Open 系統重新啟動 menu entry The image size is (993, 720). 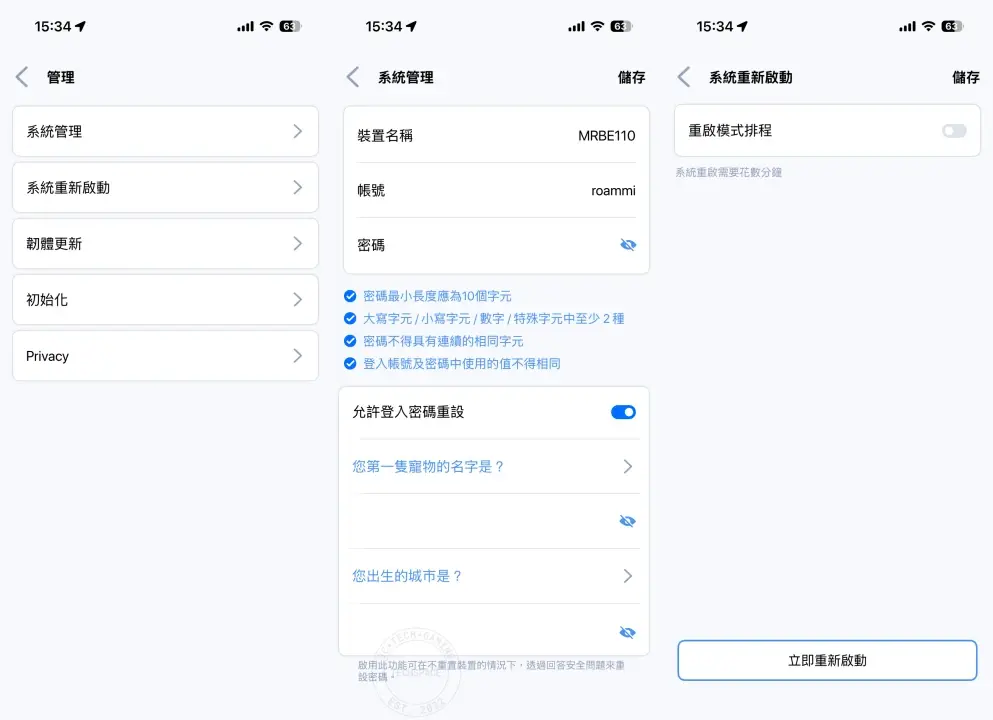165,187
